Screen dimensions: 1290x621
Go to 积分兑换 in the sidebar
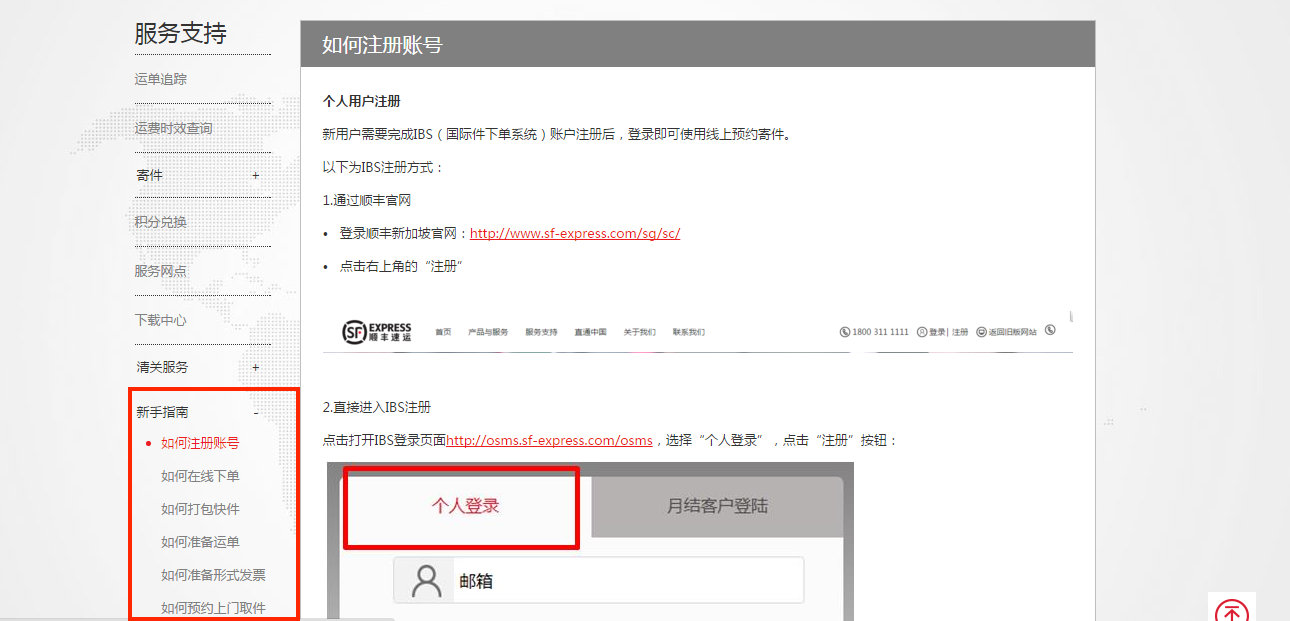(x=161, y=222)
